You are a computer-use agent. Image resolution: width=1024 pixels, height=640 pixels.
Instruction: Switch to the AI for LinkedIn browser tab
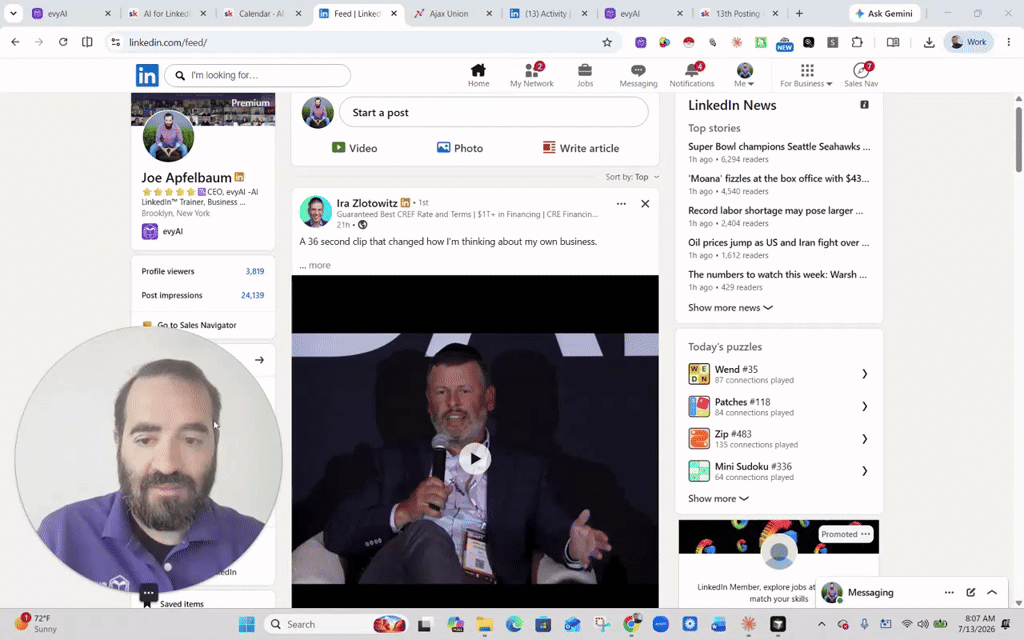(x=167, y=13)
